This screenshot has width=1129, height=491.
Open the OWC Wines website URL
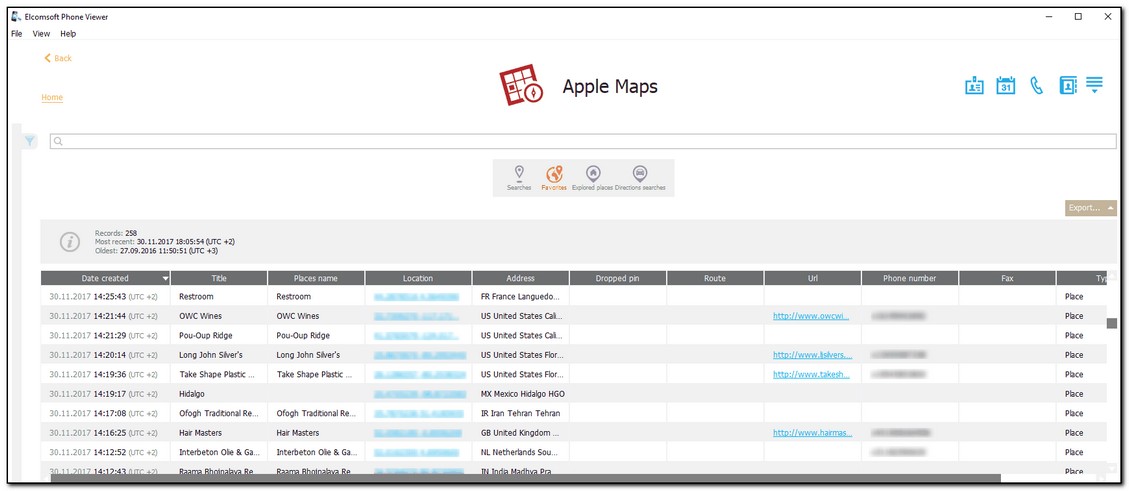tap(811, 316)
